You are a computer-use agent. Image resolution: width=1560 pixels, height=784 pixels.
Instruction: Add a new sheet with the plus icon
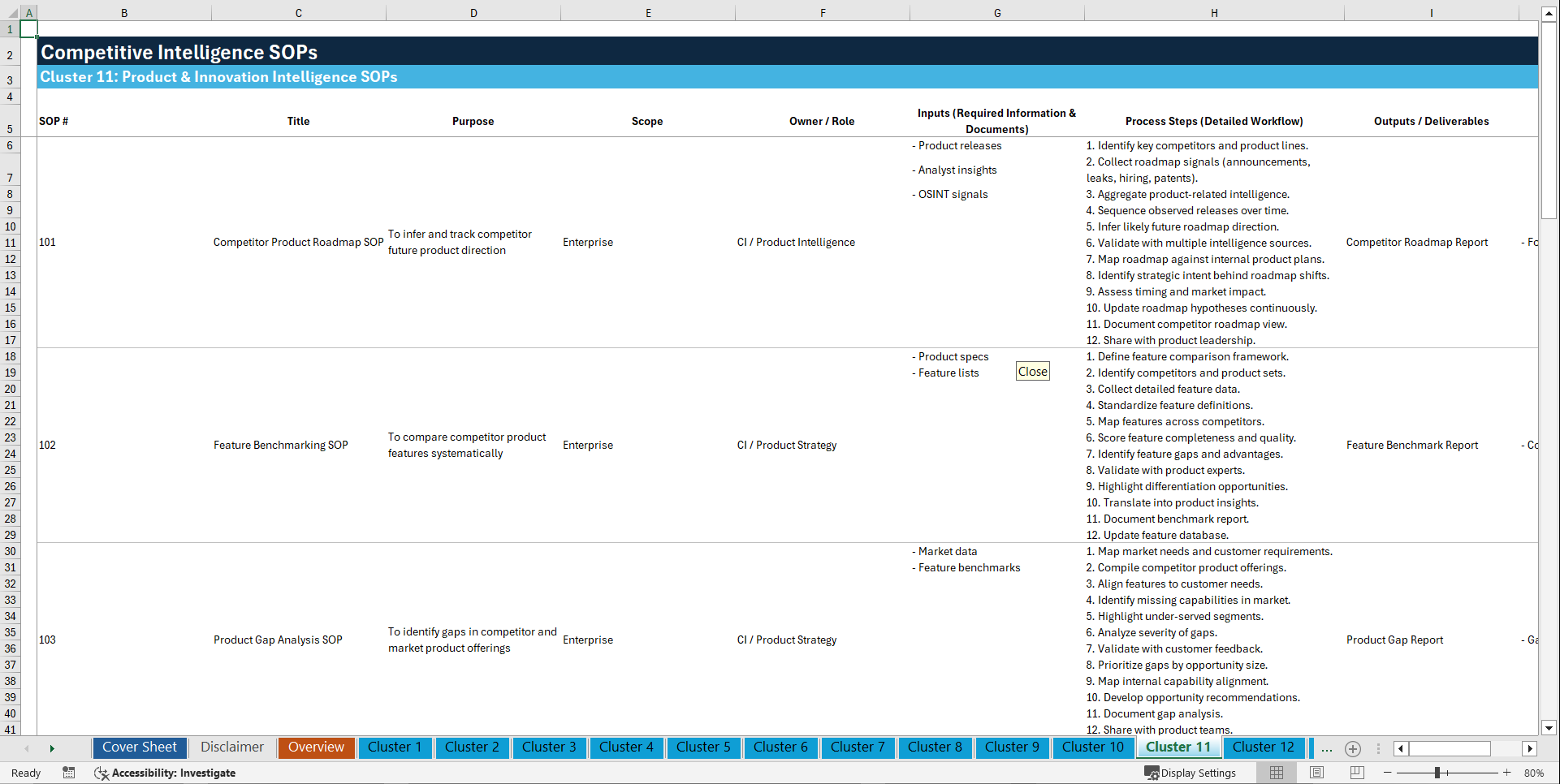(x=1353, y=748)
